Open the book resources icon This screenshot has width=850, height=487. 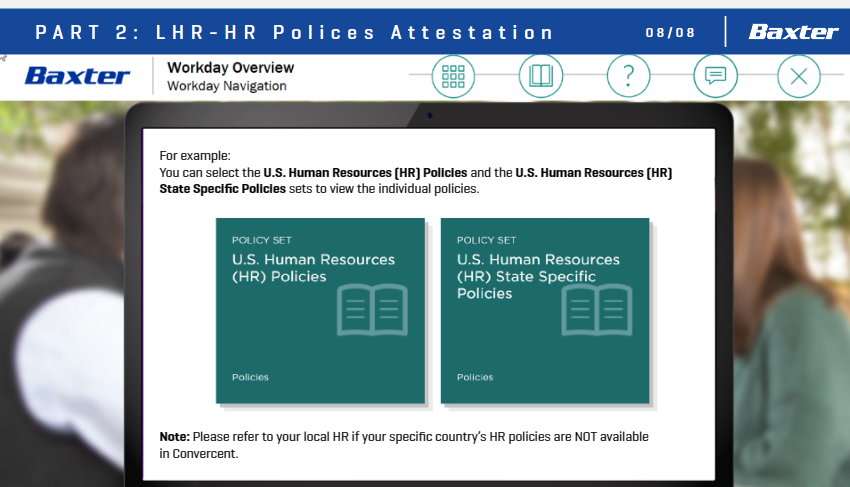click(540, 76)
